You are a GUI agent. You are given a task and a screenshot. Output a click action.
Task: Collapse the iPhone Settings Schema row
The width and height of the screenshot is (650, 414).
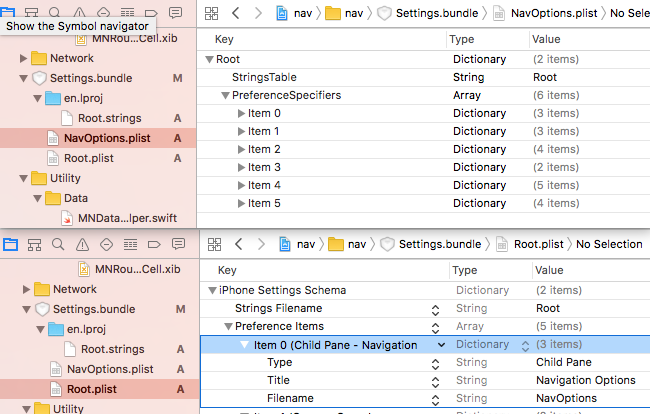point(211,291)
